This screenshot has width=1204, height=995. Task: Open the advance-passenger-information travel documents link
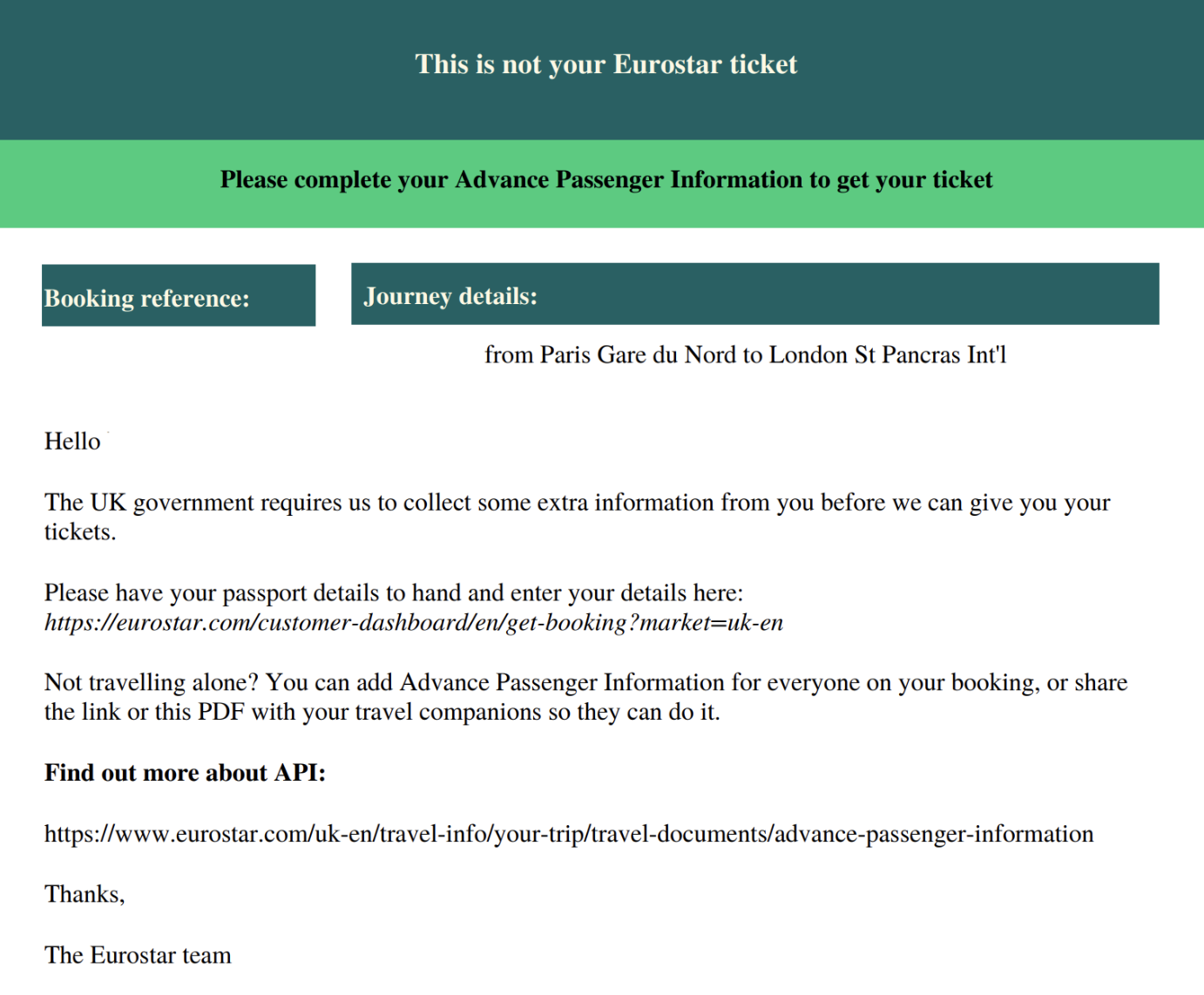[569, 834]
